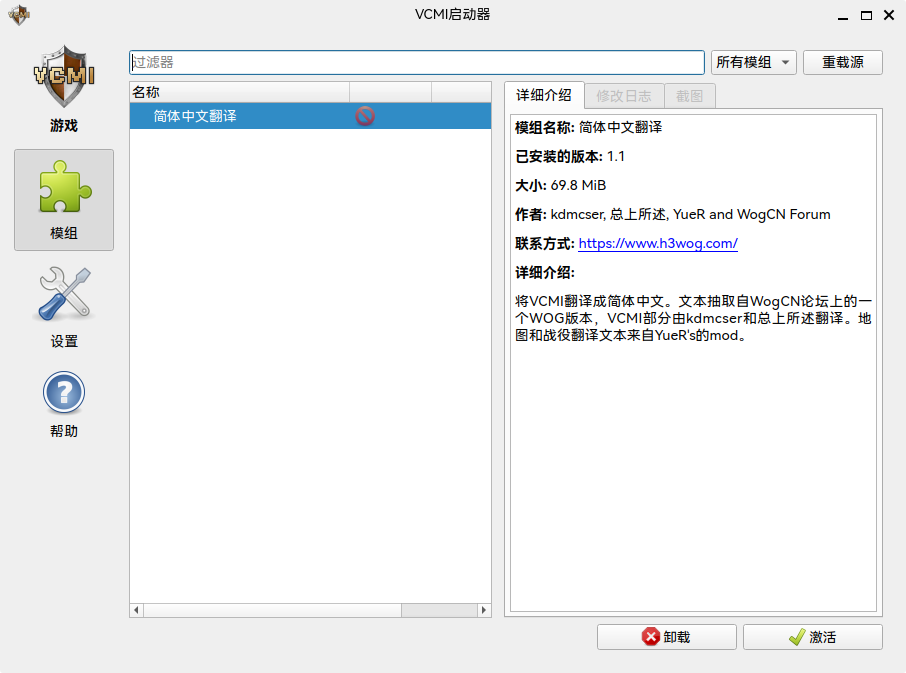Close the VCMI启动器 window
The image size is (906, 673).
(889, 16)
